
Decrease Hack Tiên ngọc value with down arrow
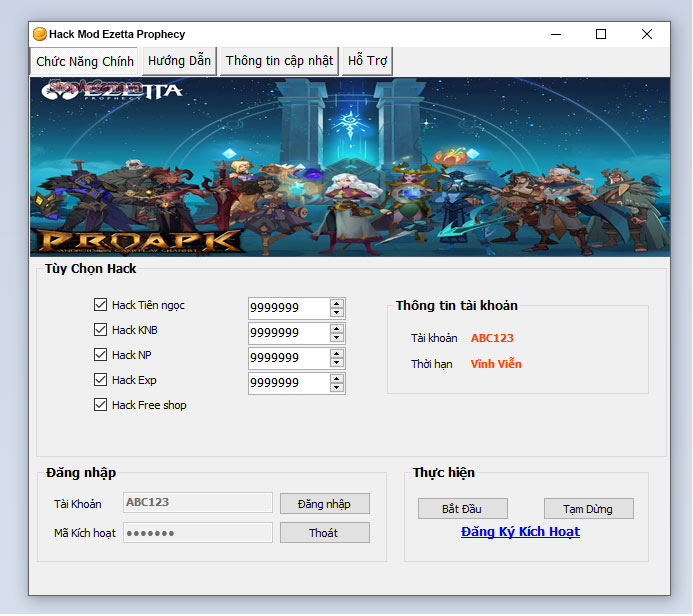[x=337, y=312]
